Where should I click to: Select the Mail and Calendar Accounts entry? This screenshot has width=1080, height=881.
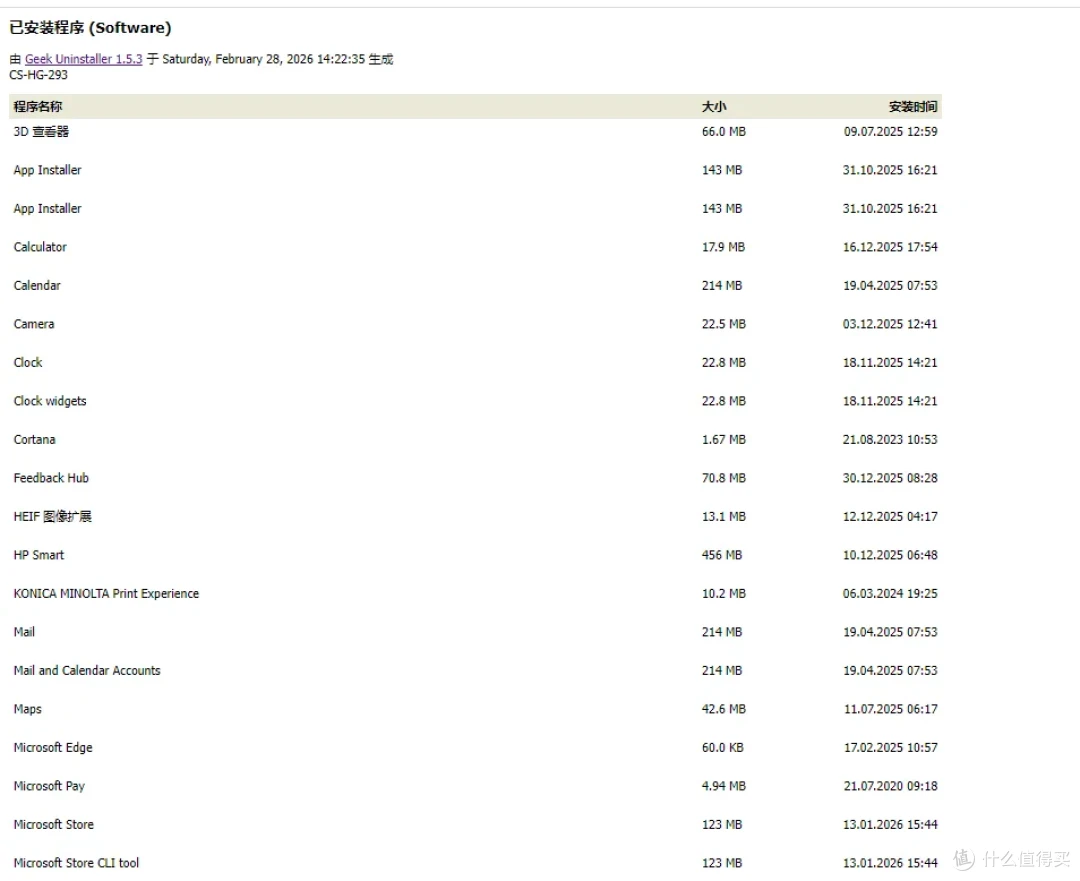pyautogui.click(x=87, y=670)
